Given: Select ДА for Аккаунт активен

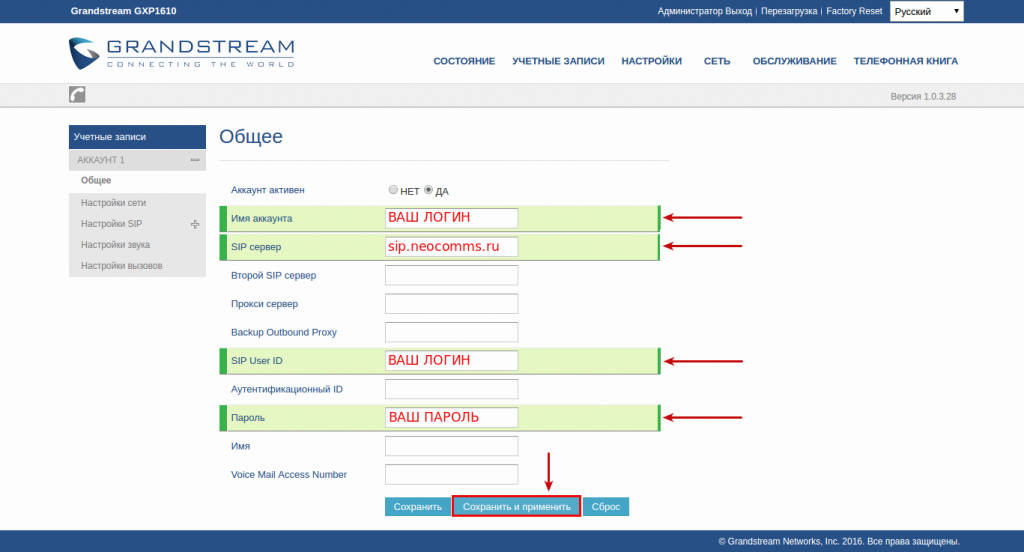Looking at the screenshot, I should pyautogui.click(x=429, y=190).
